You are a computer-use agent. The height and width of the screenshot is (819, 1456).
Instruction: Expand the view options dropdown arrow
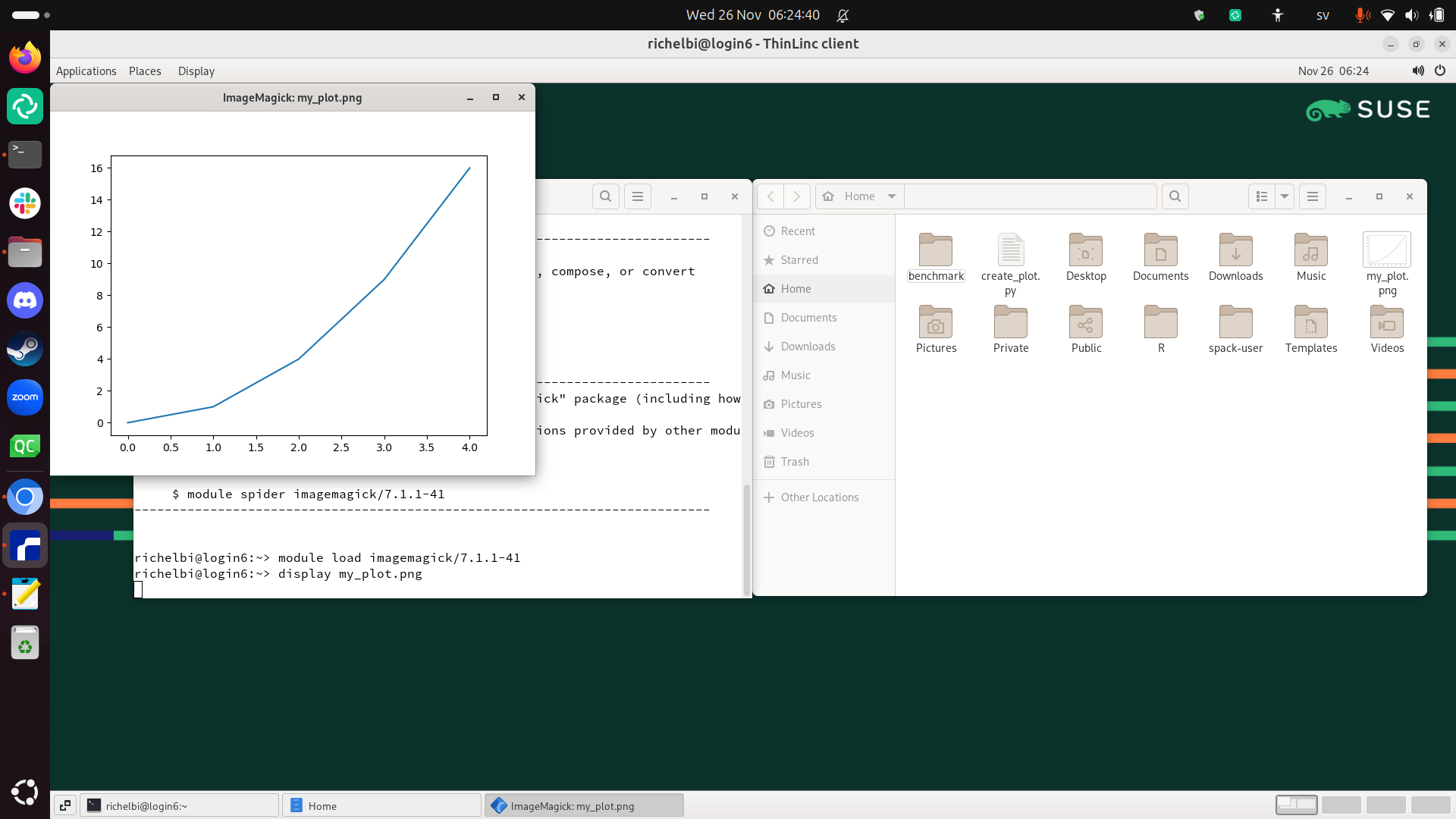[x=1285, y=196]
